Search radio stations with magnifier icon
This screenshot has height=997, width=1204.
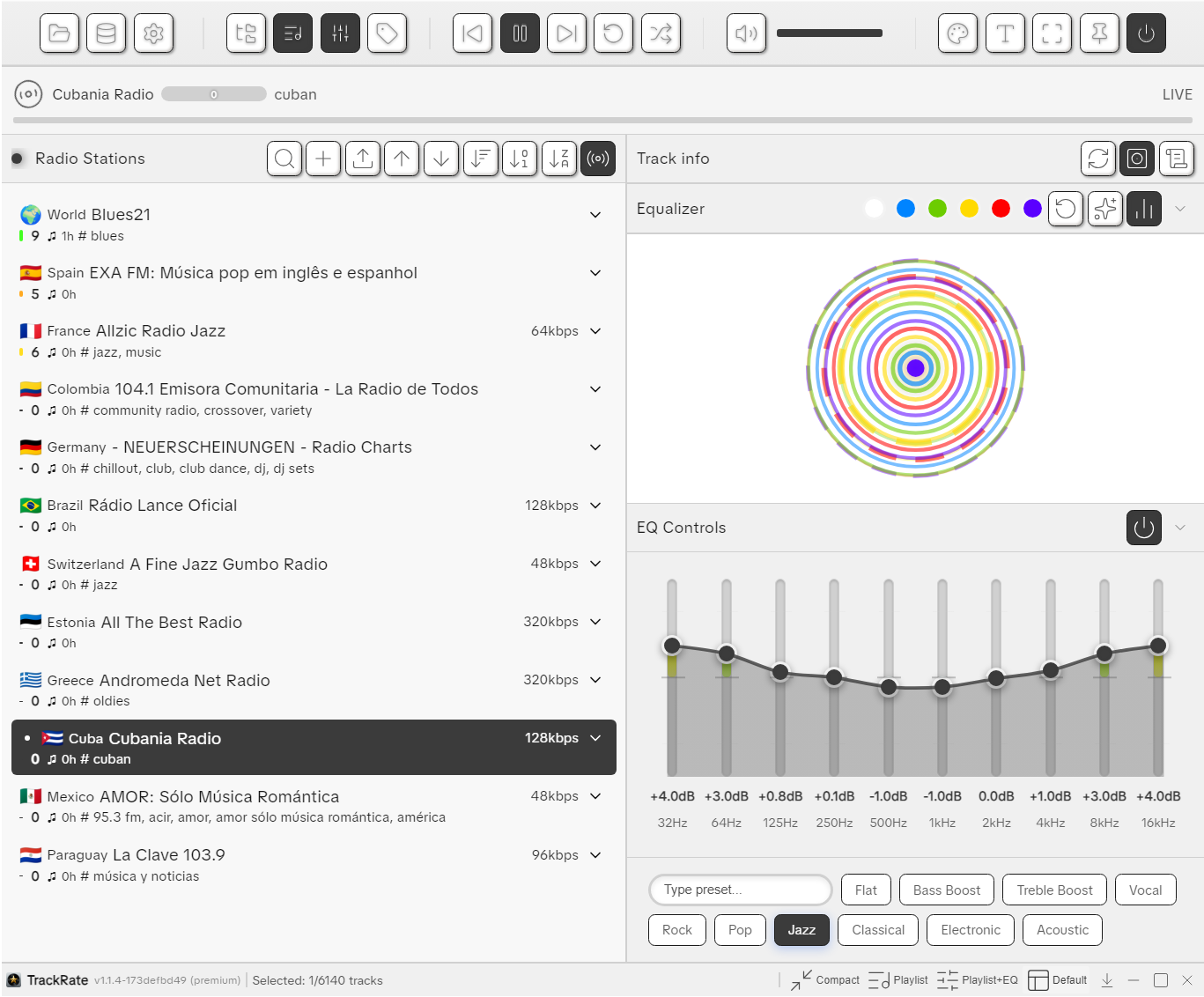[284, 159]
